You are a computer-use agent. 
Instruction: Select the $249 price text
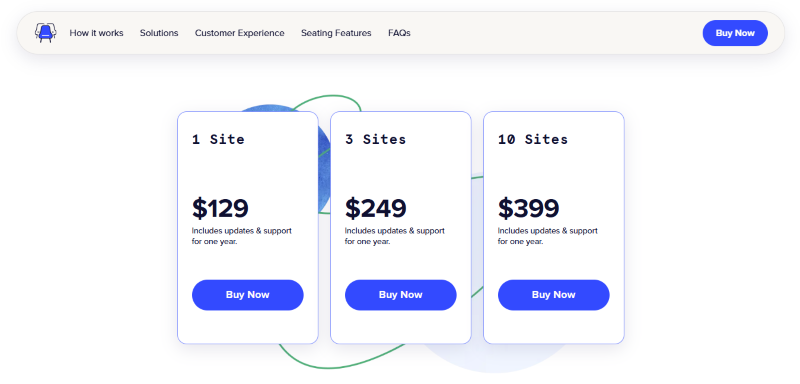click(x=376, y=208)
